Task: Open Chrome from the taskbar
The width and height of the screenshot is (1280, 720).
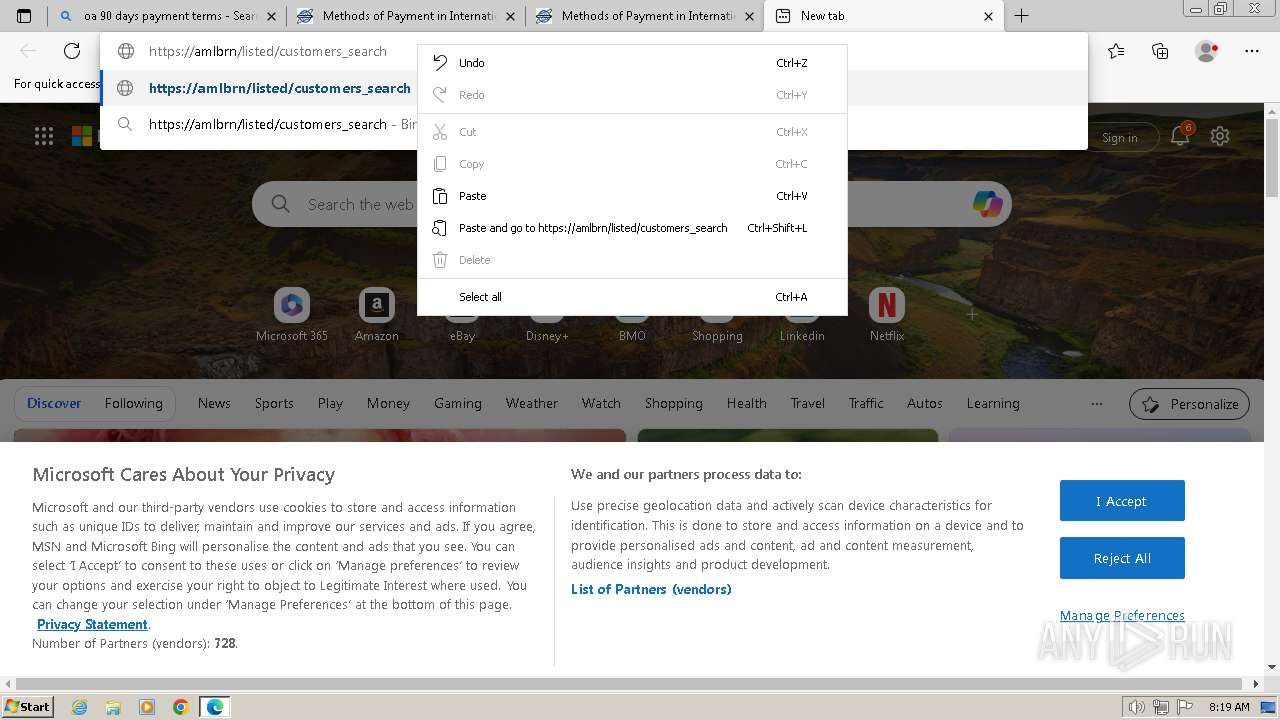Action: coord(181,707)
